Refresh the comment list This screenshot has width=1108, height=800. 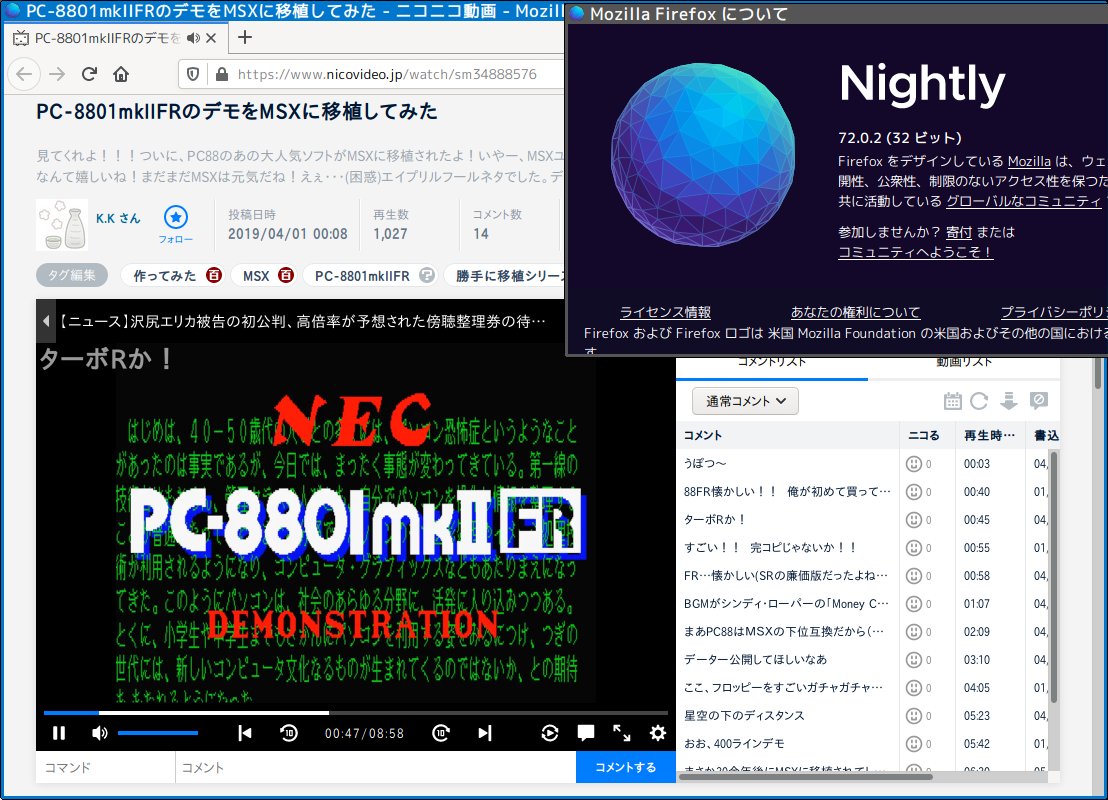(979, 401)
